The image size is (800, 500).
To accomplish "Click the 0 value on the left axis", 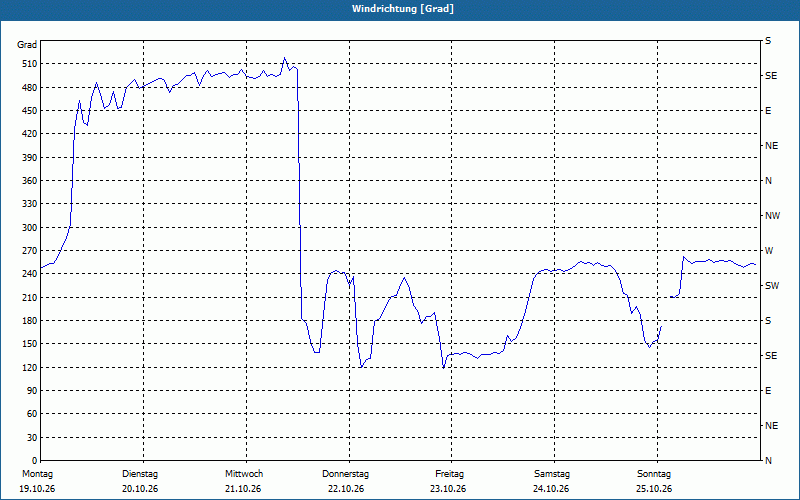I will click(x=34, y=461).
